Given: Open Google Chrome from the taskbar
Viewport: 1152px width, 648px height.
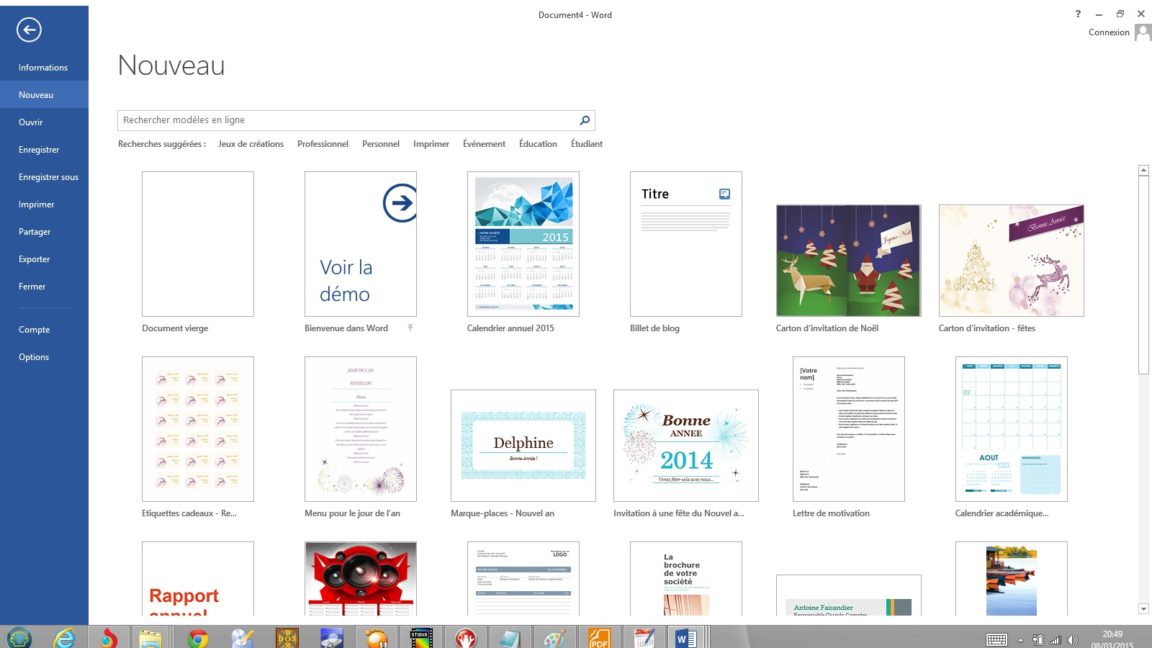Looking at the screenshot, I should click(197, 638).
